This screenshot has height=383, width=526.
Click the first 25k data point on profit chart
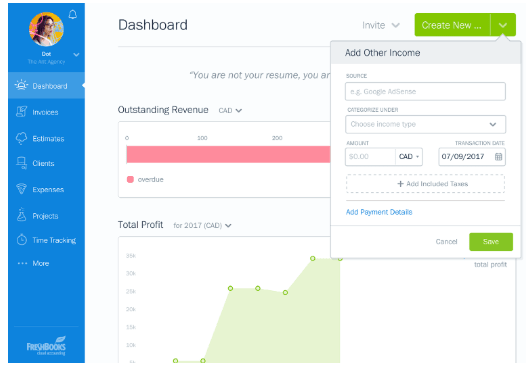click(x=230, y=288)
